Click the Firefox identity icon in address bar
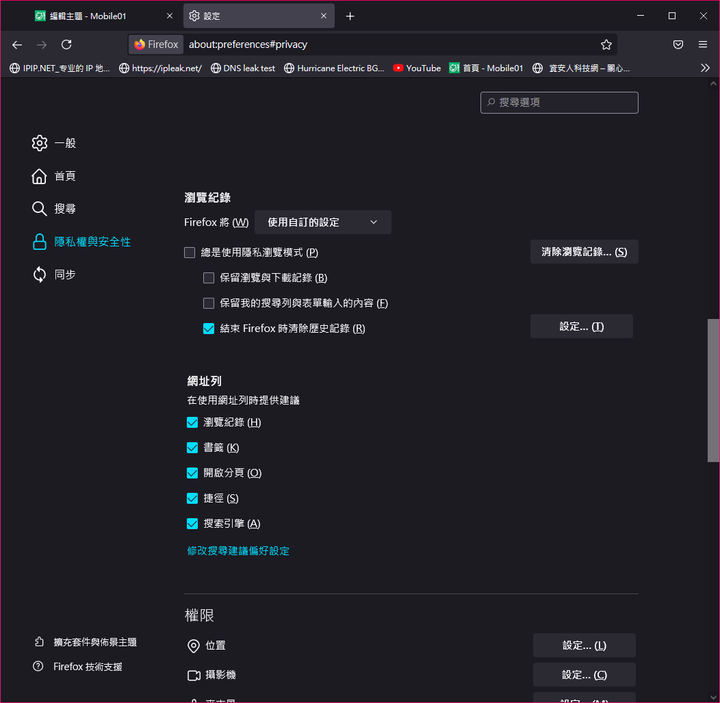Image resolution: width=720 pixels, height=703 pixels. (156, 45)
